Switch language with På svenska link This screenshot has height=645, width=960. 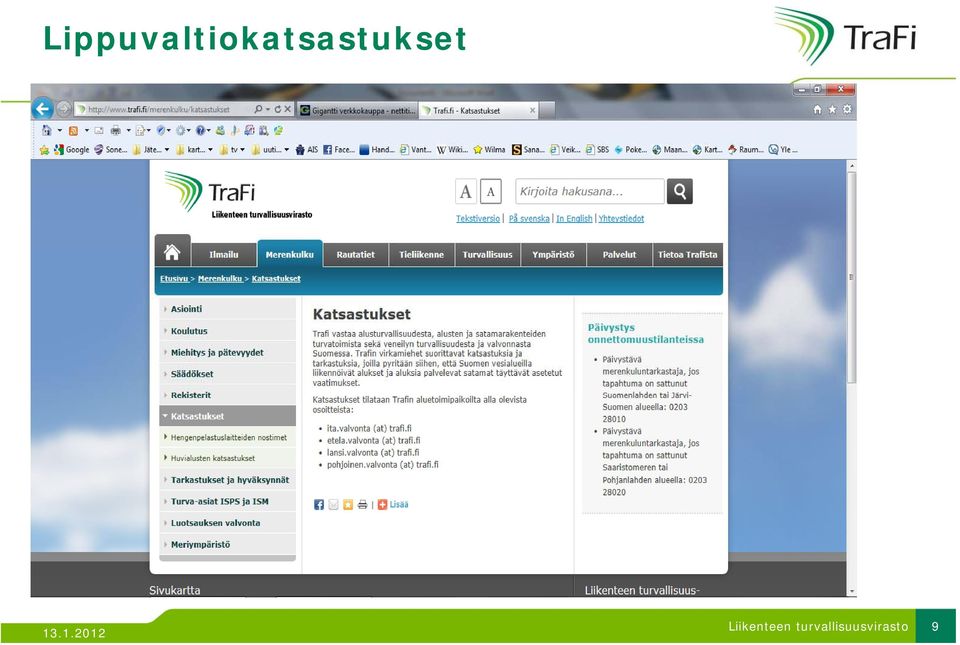point(529,218)
